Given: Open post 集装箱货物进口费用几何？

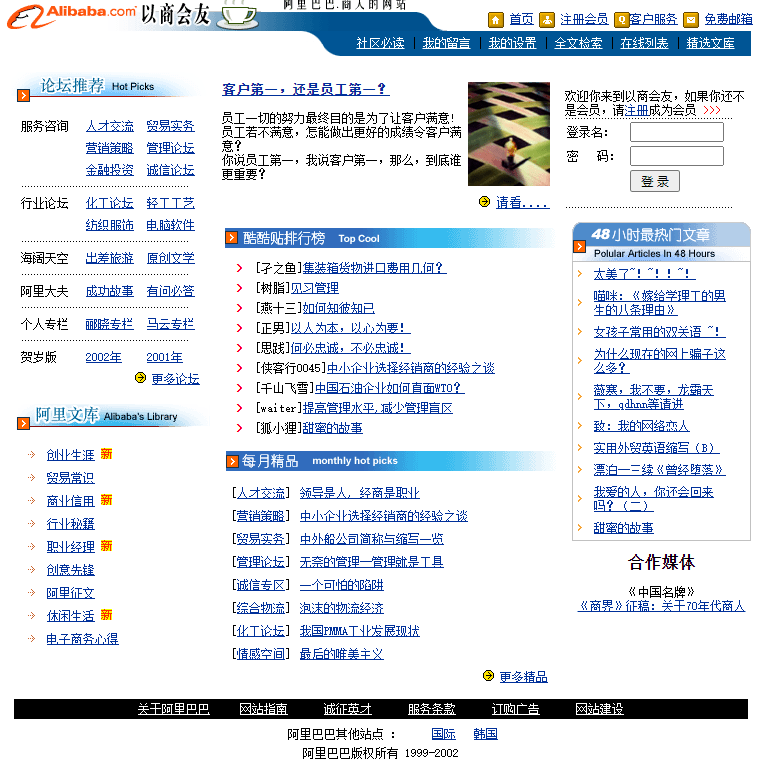Looking at the screenshot, I should 375,268.
